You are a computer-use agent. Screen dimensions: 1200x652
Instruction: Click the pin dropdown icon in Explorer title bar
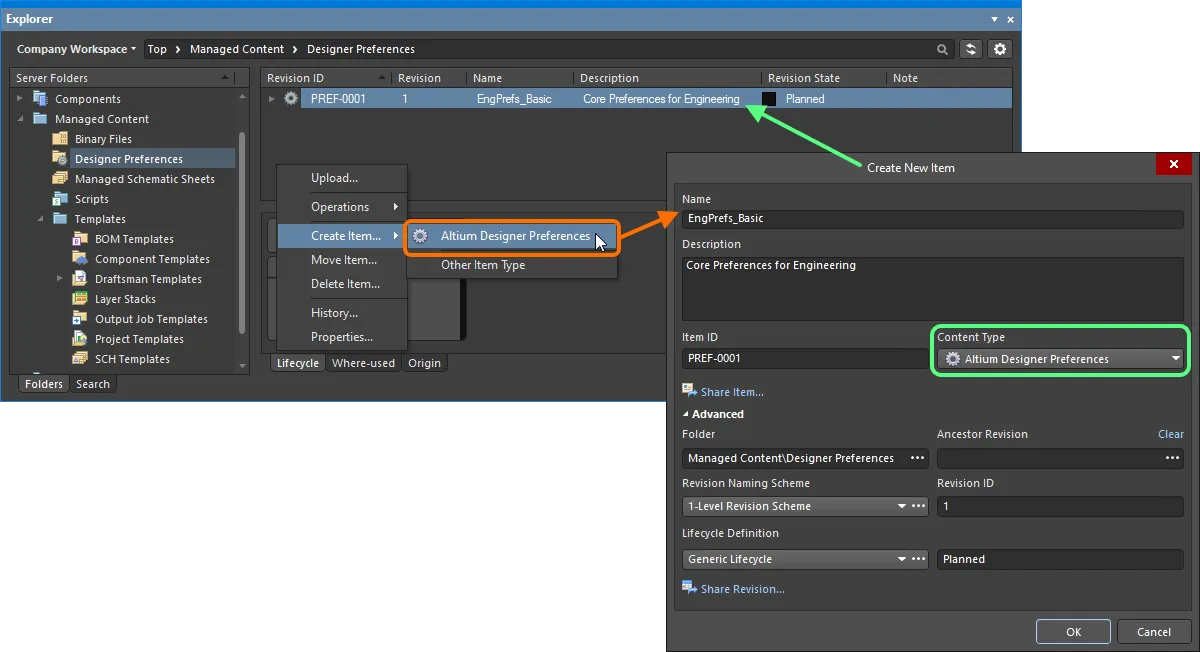[994, 19]
